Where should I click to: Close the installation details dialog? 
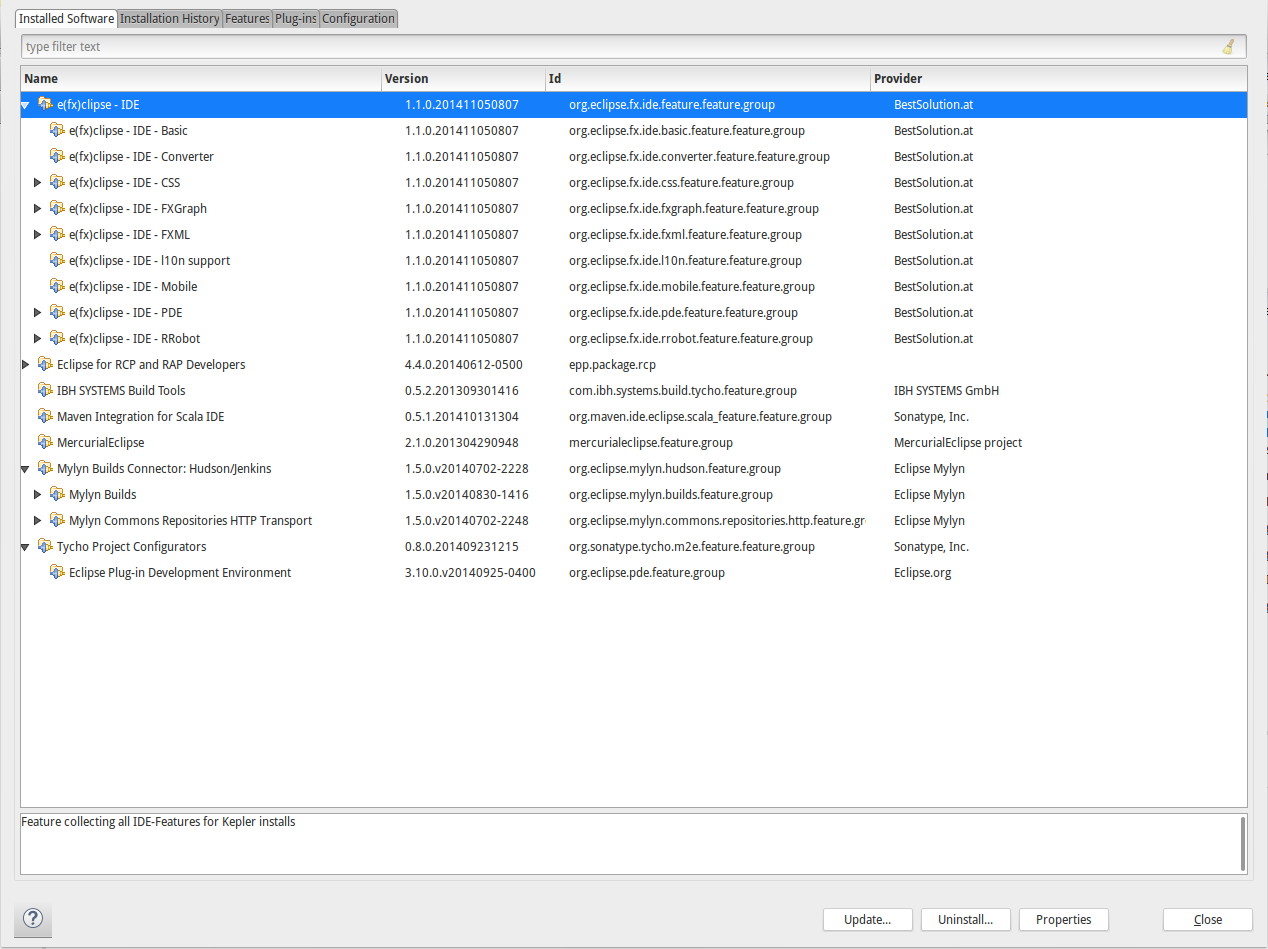pyautogui.click(x=1208, y=919)
